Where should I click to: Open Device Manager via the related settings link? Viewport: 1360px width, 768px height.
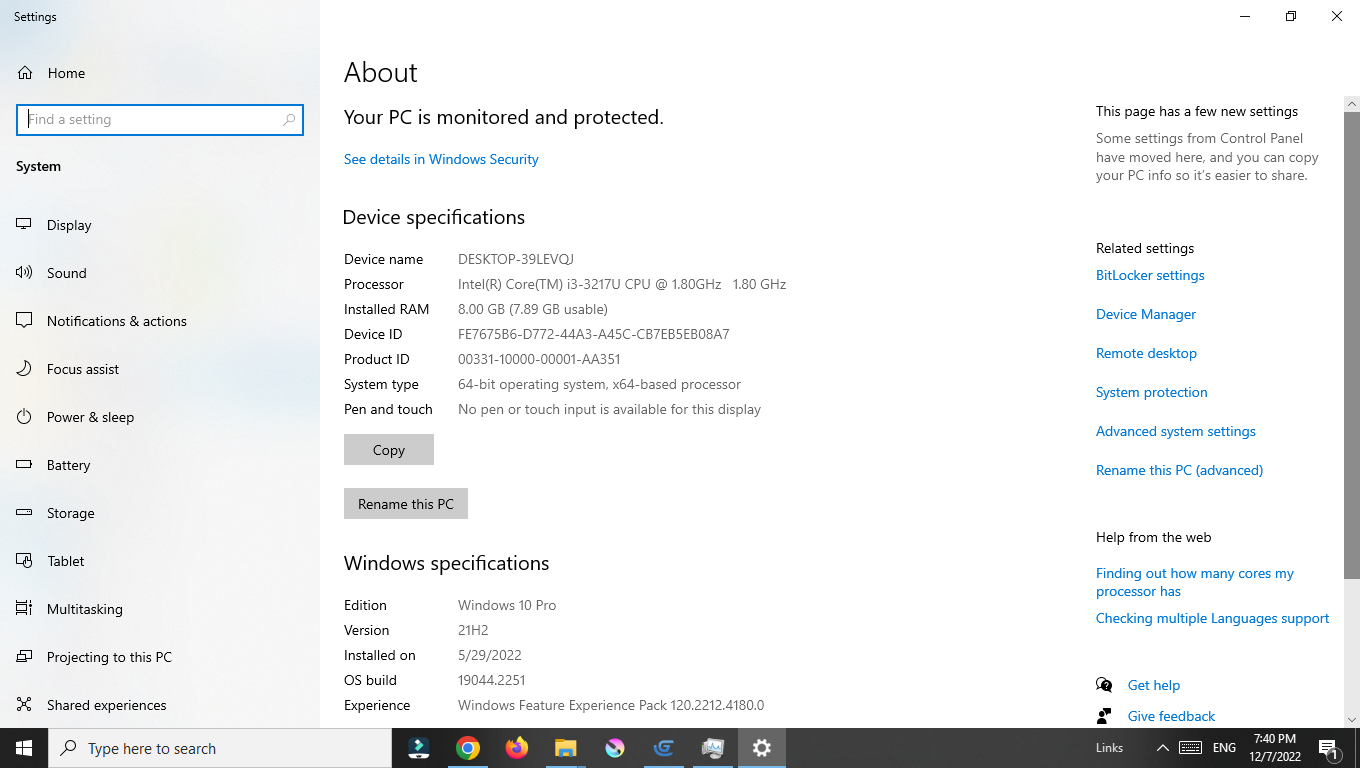1145,313
